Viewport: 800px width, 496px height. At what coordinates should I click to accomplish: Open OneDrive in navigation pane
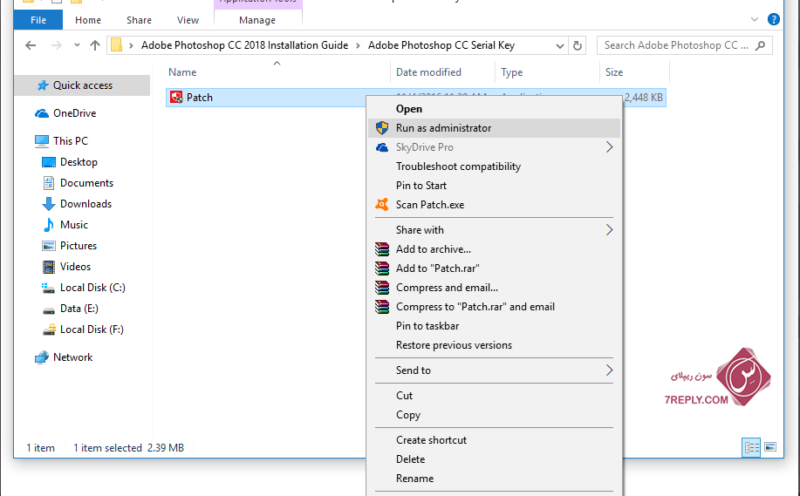pos(74,113)
